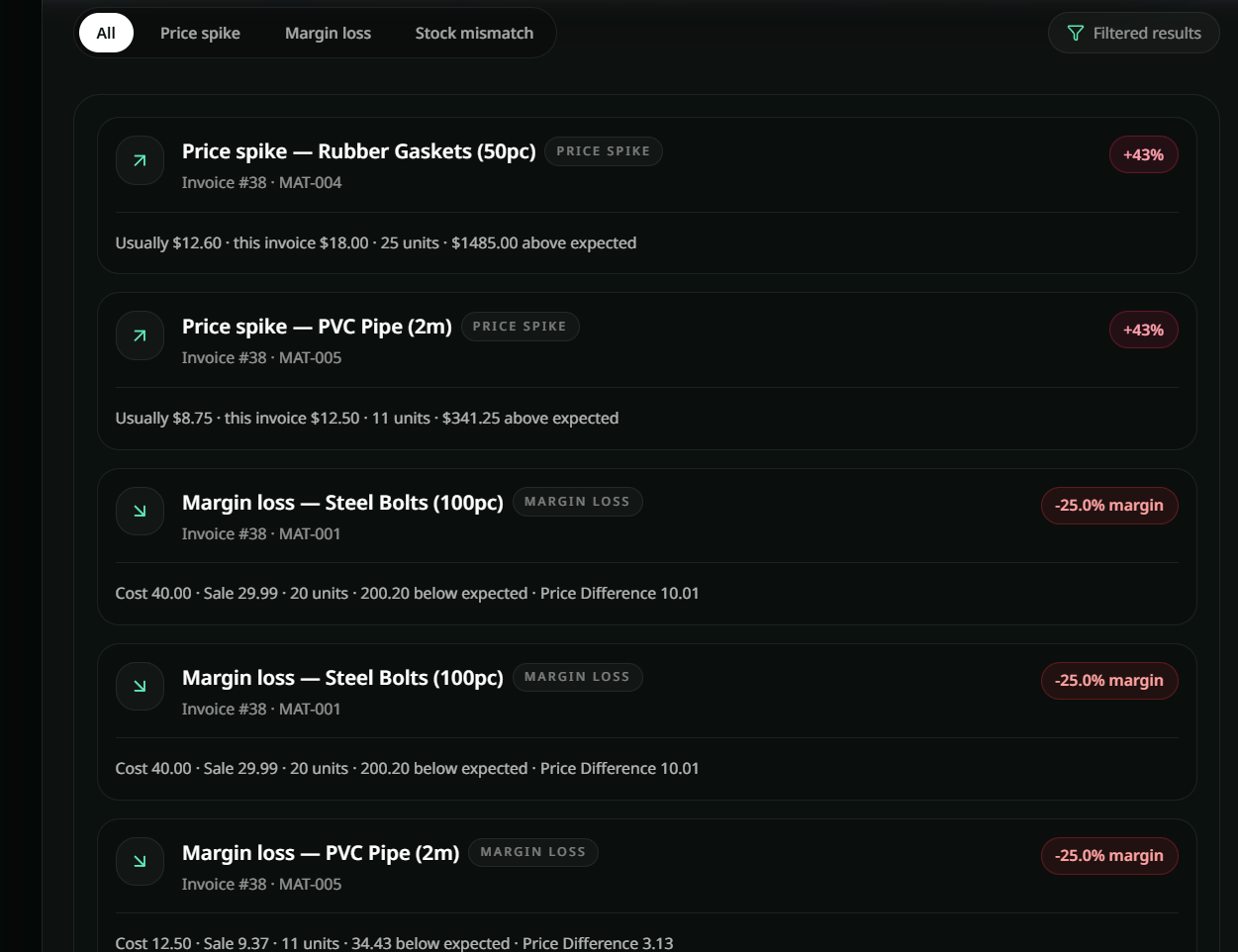Click the MARGIN LOSS tag beside PVC Pipe
Image resolution: width=1238 pixels, height=952 pixels.
coord(532,852)
